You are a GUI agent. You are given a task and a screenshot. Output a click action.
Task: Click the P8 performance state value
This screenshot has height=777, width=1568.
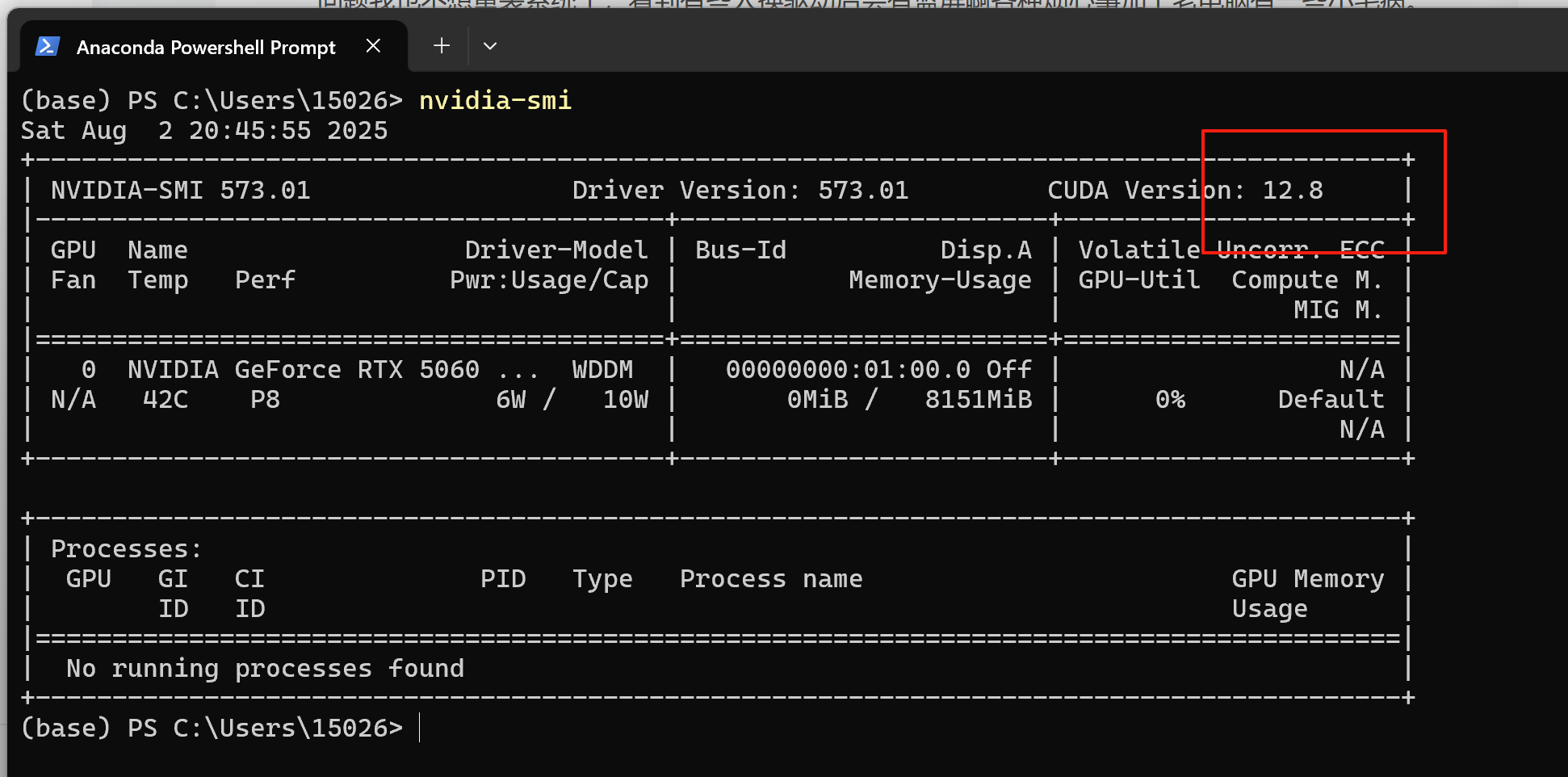click(x=266, y=399)
